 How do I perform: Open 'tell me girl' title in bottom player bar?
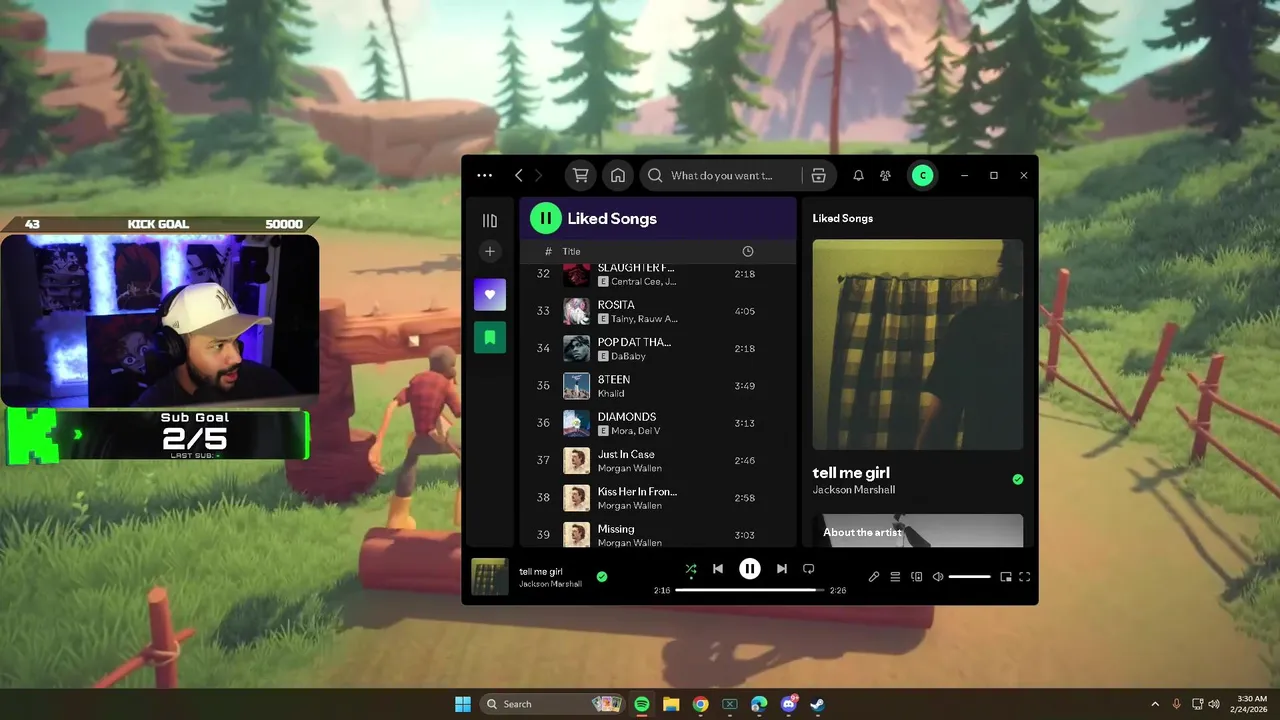tap(541, 572)
